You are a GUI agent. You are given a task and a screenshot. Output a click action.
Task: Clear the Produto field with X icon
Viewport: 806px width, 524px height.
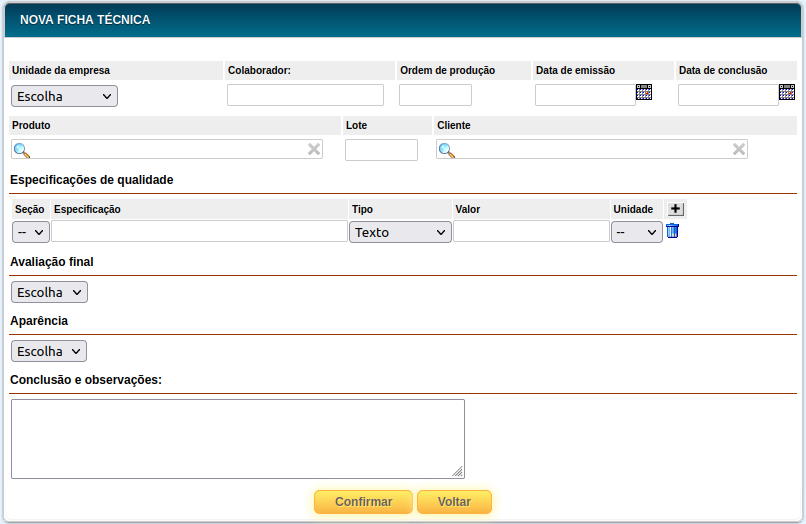[314, 149]
